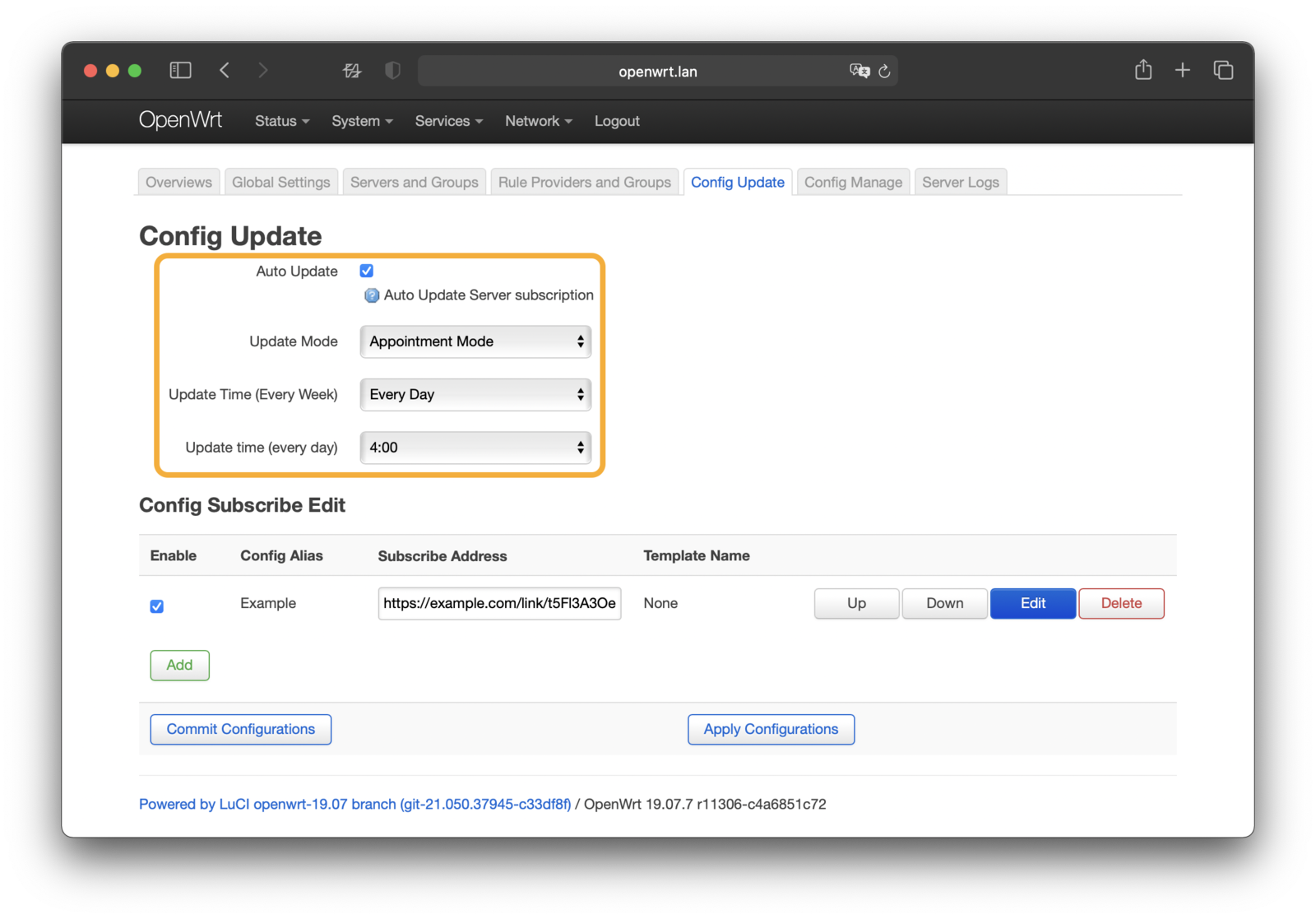1316x919 pixels.
Task: Open the Powered by LuCI link
Action: [x=354, y=804]
